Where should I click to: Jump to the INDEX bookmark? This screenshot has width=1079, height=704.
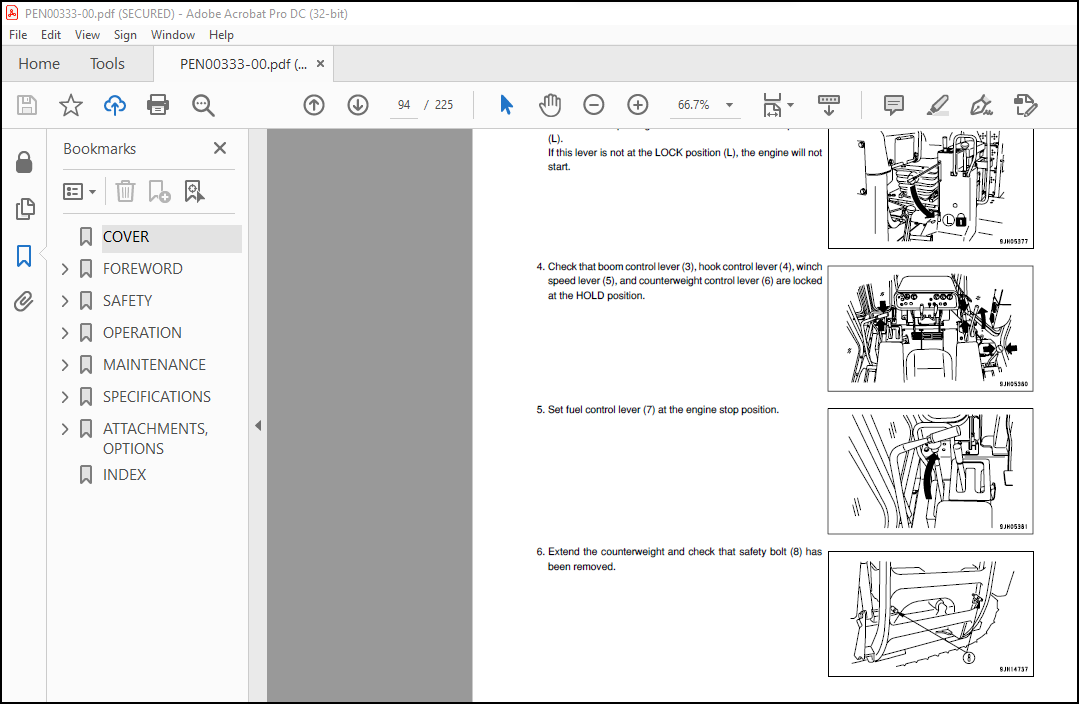point(125,475)
